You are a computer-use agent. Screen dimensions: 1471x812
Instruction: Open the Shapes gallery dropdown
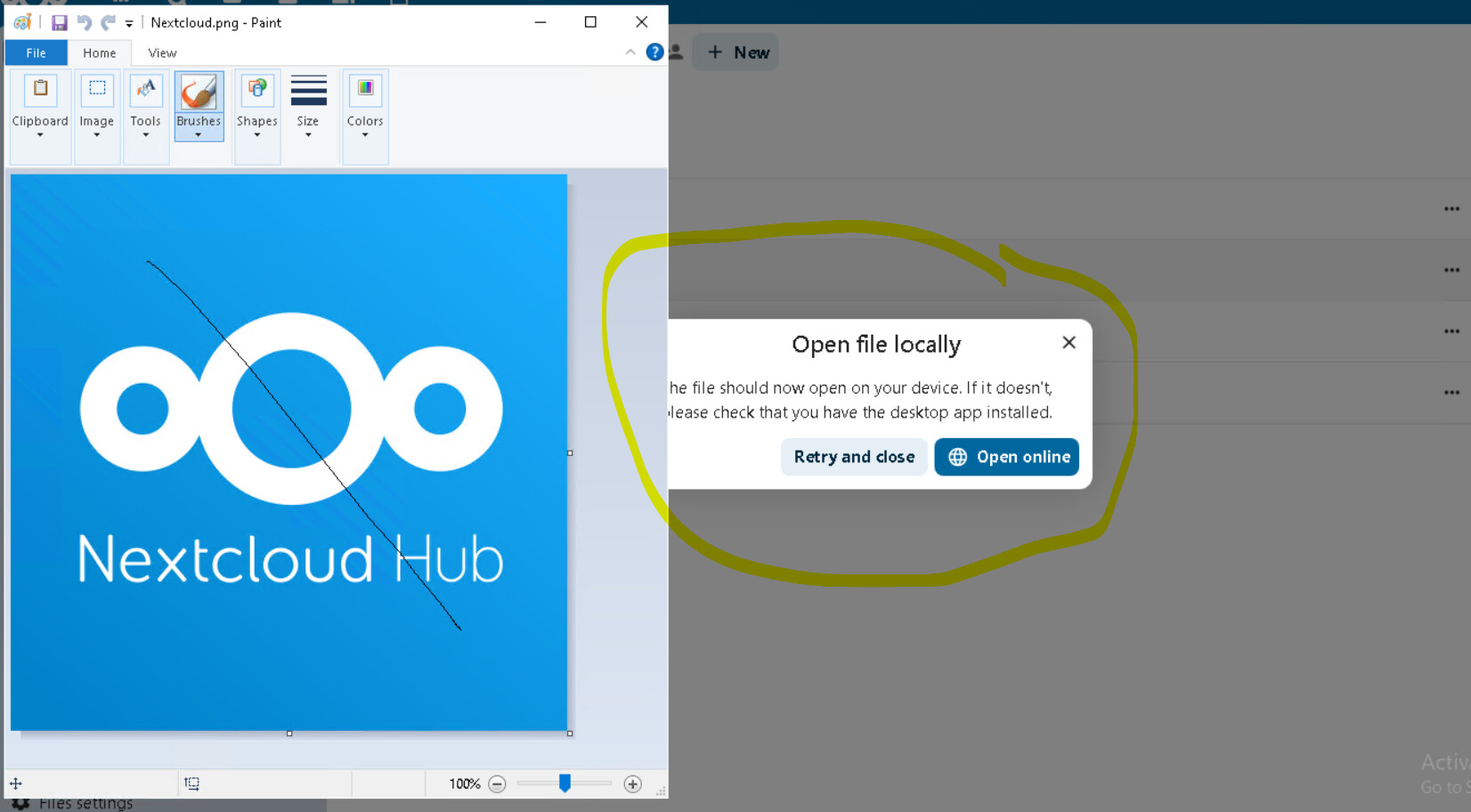(257, 107)
